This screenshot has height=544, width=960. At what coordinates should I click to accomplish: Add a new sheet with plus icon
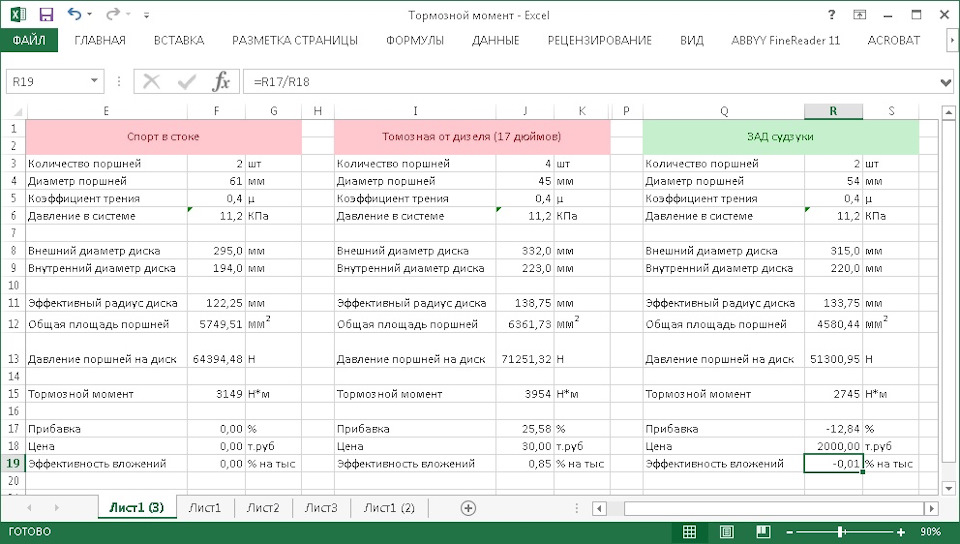click(x=468, y=508)
